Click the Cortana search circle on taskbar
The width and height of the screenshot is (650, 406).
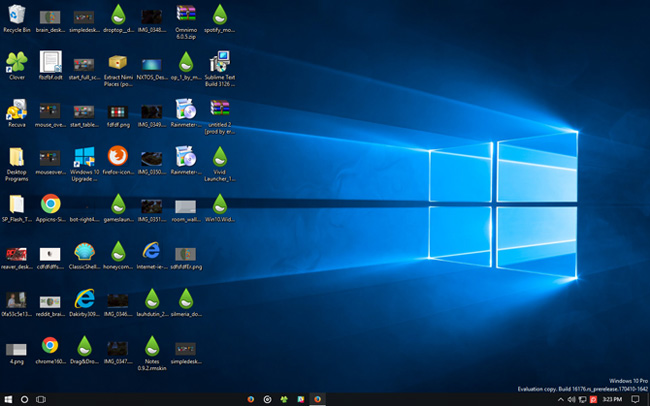pos(25,399)
